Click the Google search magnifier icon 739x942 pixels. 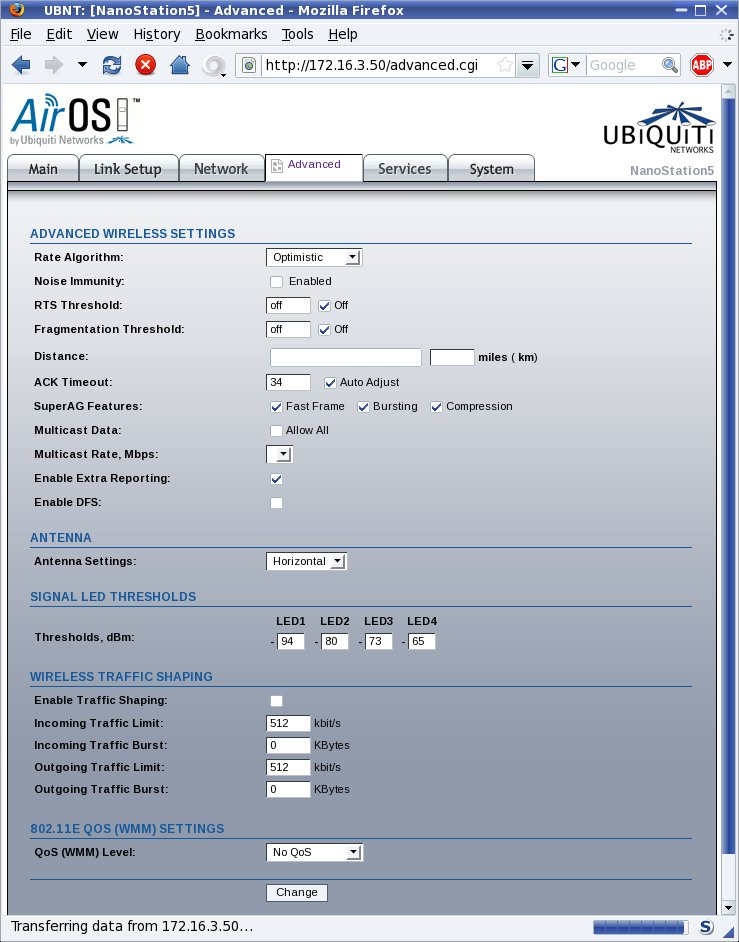coord(670,65)
